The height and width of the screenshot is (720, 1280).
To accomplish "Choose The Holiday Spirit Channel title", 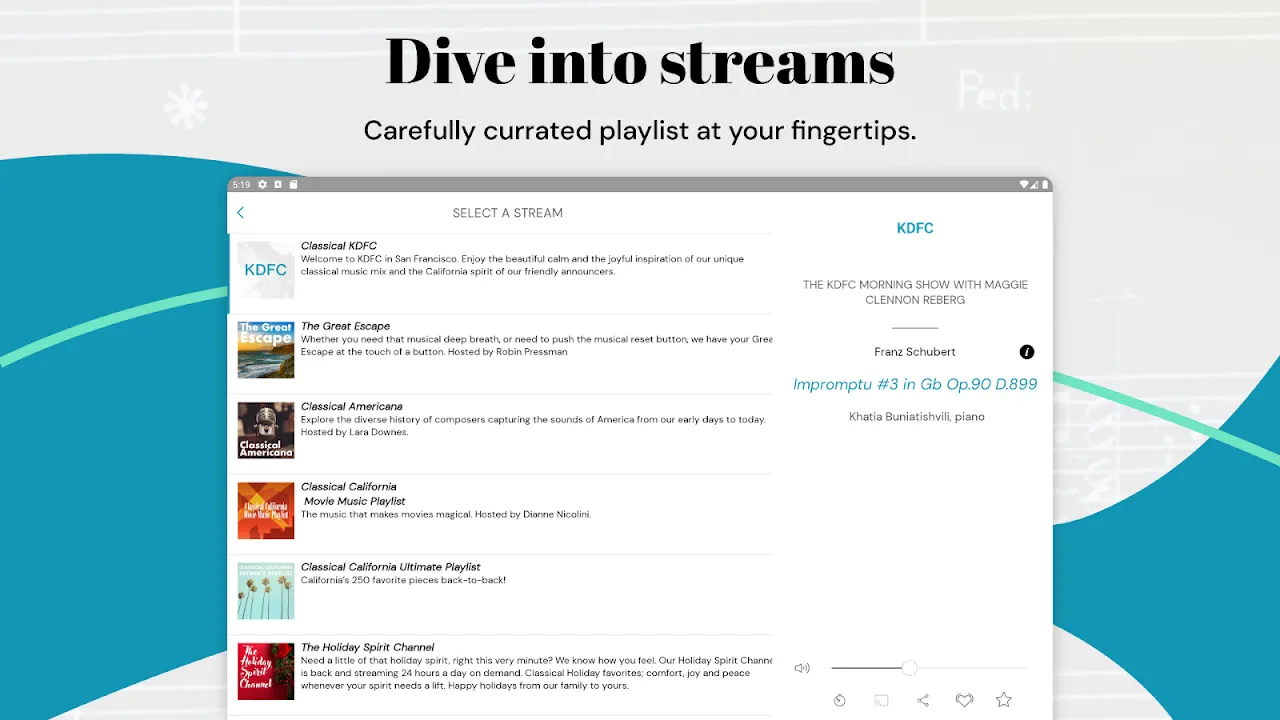I will 368,647.
